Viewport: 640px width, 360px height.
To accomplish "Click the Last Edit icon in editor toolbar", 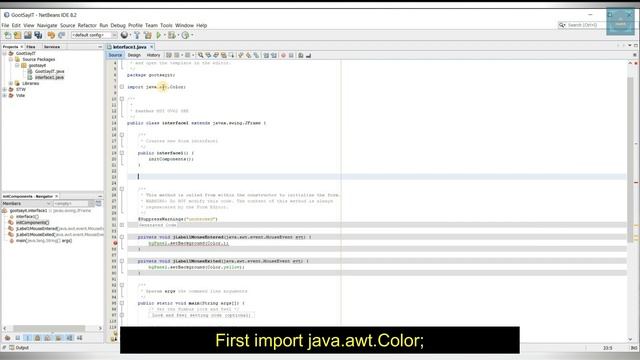I will (x=169, y=55).
